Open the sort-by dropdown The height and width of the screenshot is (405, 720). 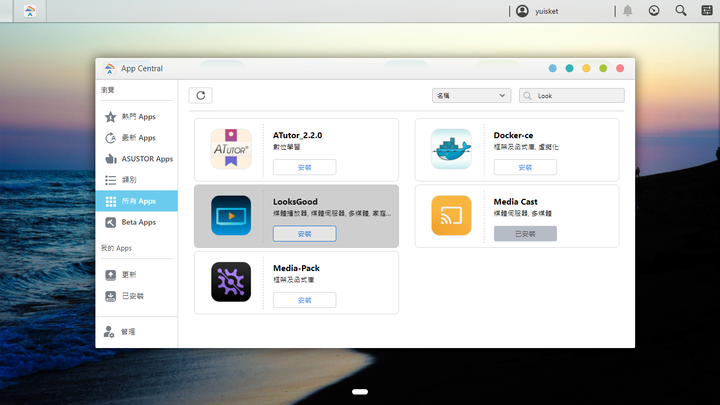[x=471, y=96]
